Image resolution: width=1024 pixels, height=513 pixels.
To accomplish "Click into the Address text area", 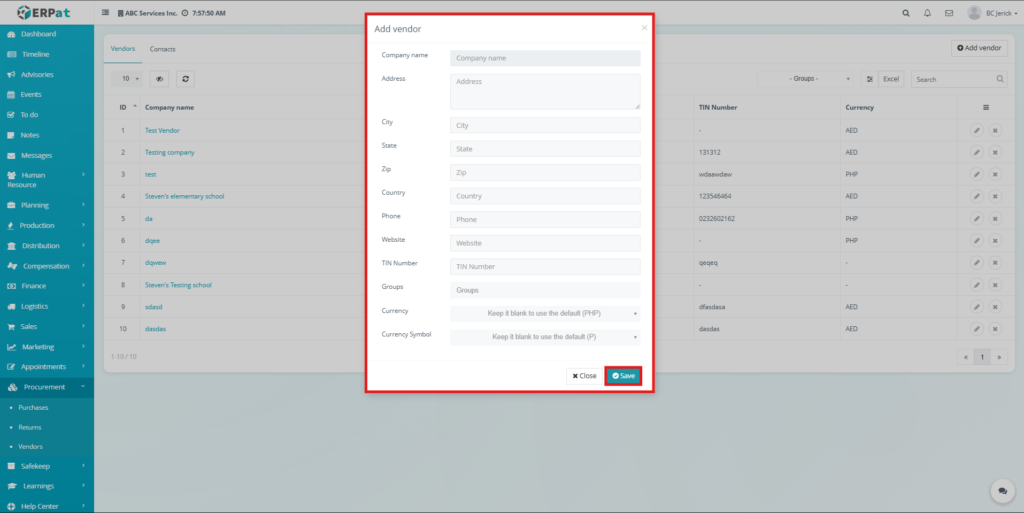I will tap(545, 91).
